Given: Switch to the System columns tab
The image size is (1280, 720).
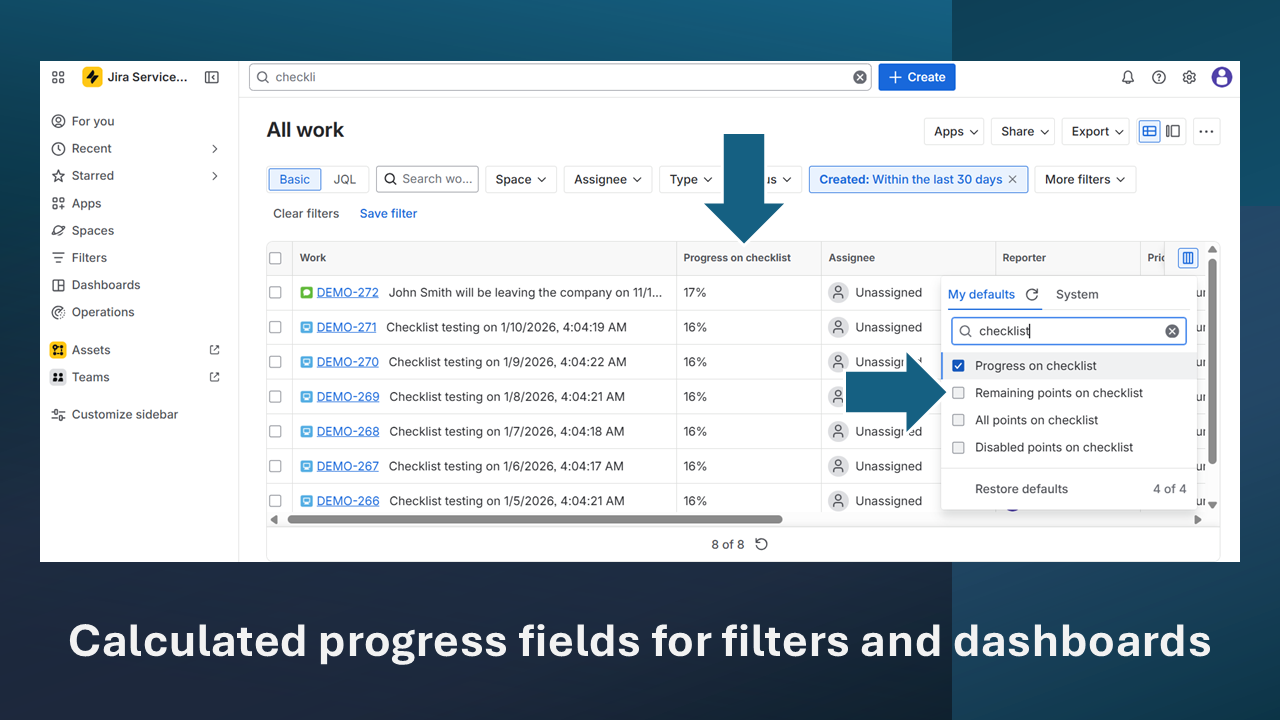Looking at the screenshot, I should (1077, 294).
